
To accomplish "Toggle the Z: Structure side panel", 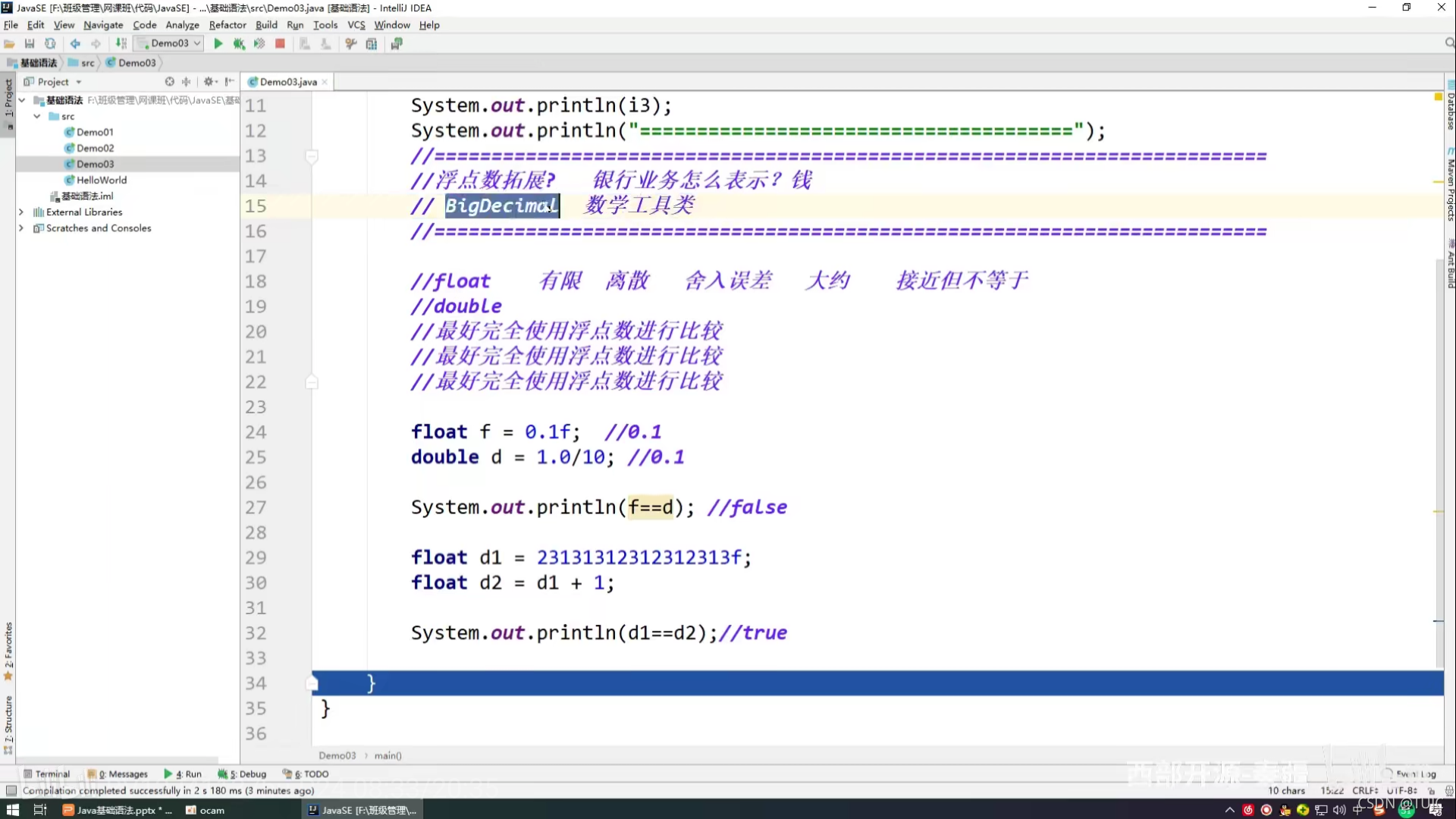I will click(8, 724).
